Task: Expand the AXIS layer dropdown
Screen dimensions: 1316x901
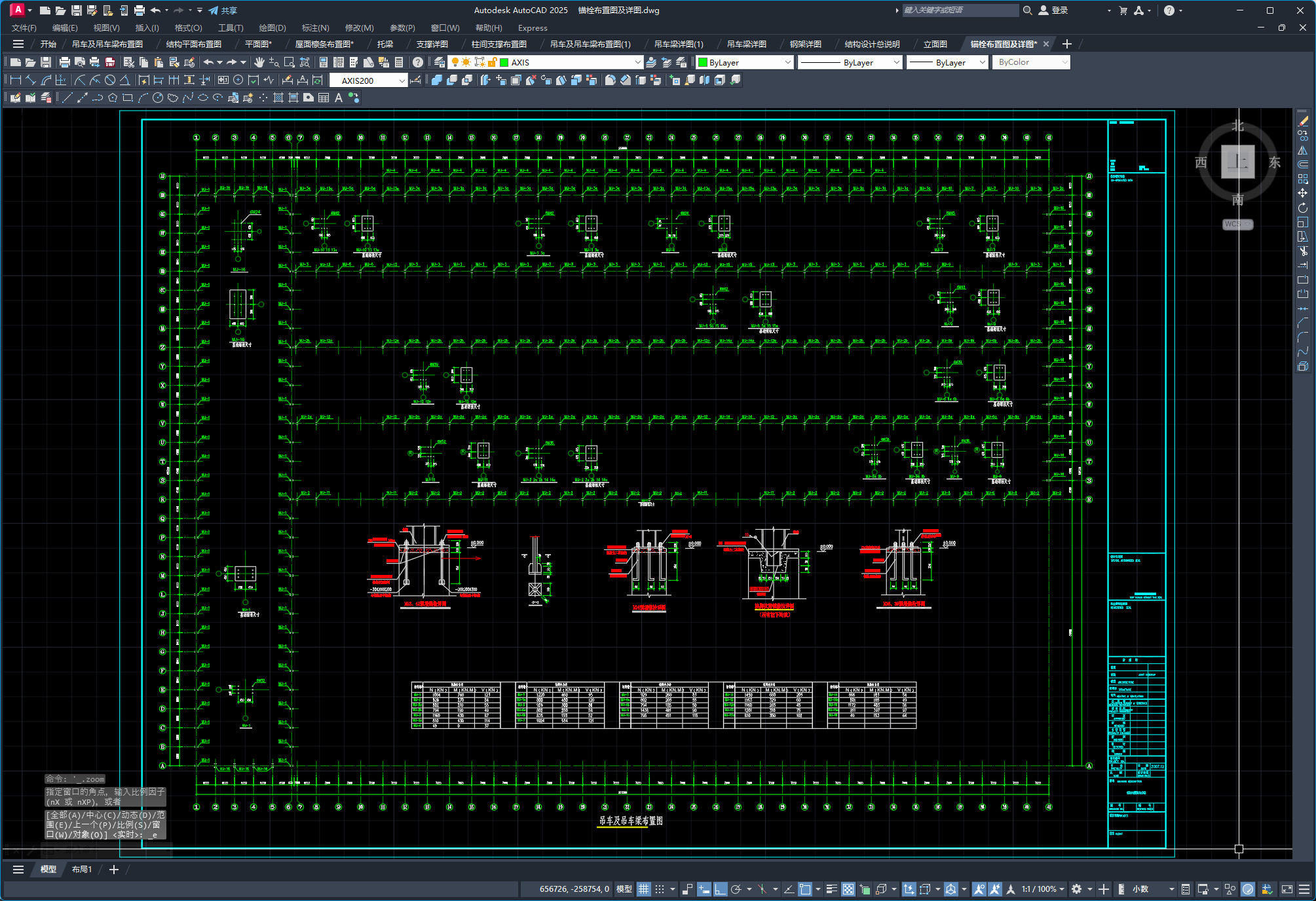Action: click(x=637, y=62)
